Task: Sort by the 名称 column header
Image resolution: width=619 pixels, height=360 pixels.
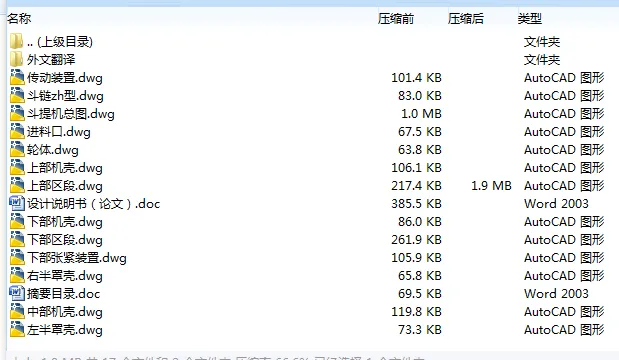Action: [19, 19]
